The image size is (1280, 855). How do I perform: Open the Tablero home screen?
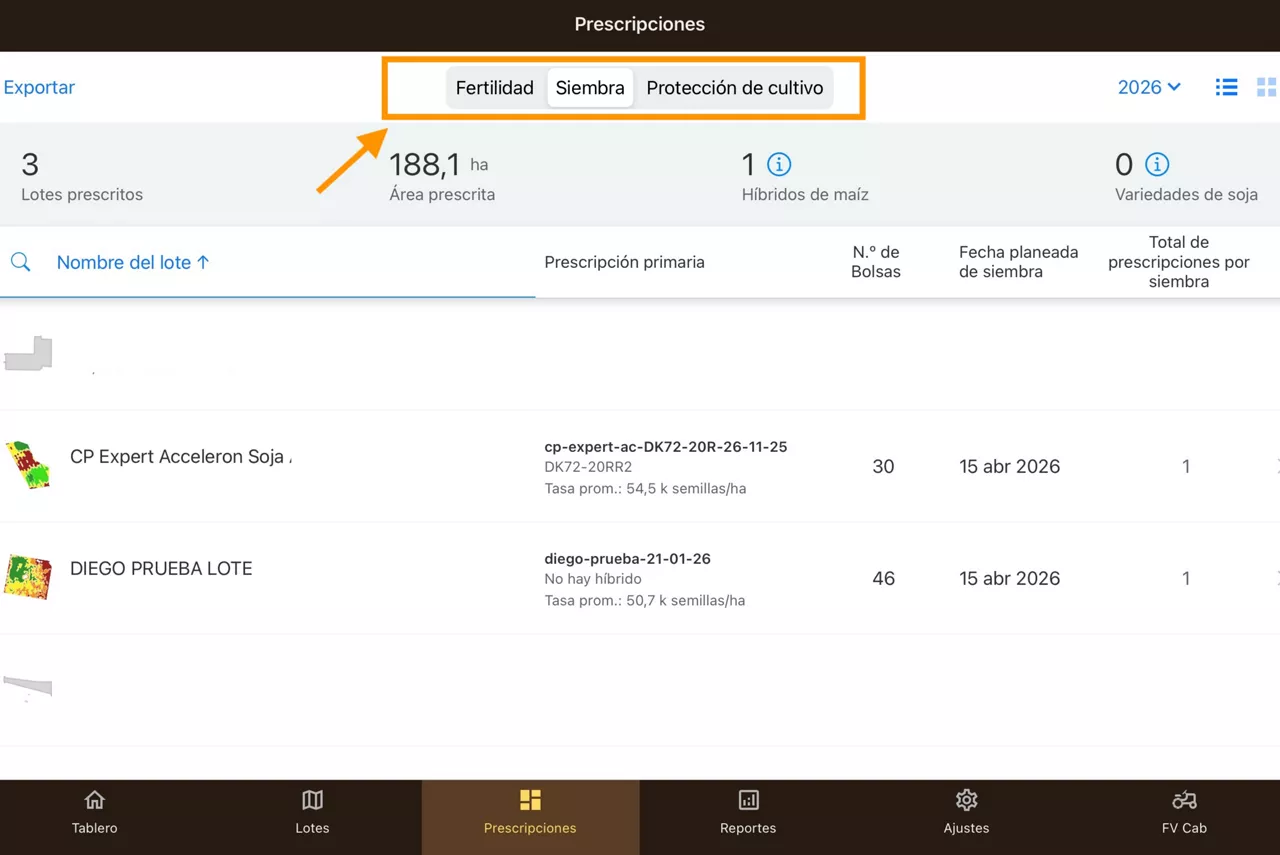point(94,812)
